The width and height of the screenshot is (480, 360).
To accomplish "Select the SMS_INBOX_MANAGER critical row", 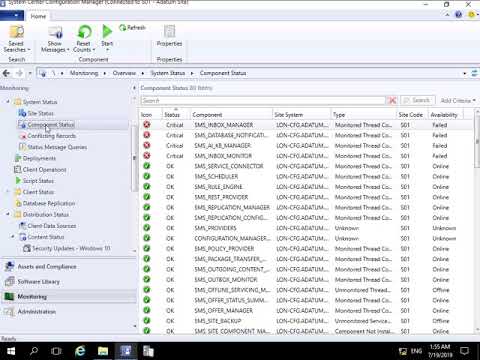I will [x=306, y=125].
